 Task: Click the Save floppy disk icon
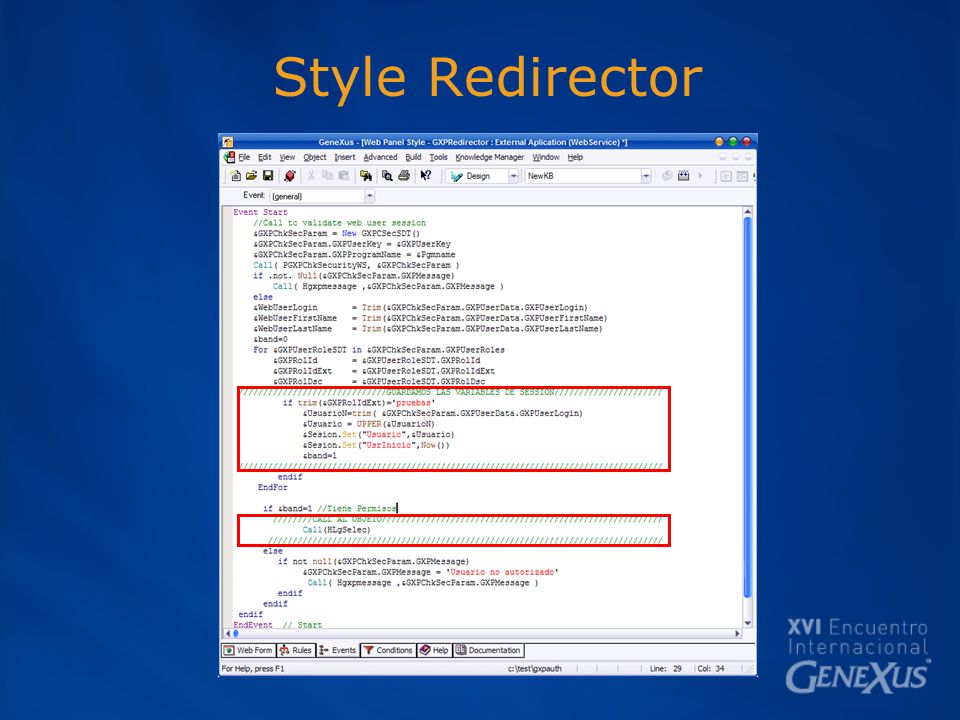(x=268, y=176)
